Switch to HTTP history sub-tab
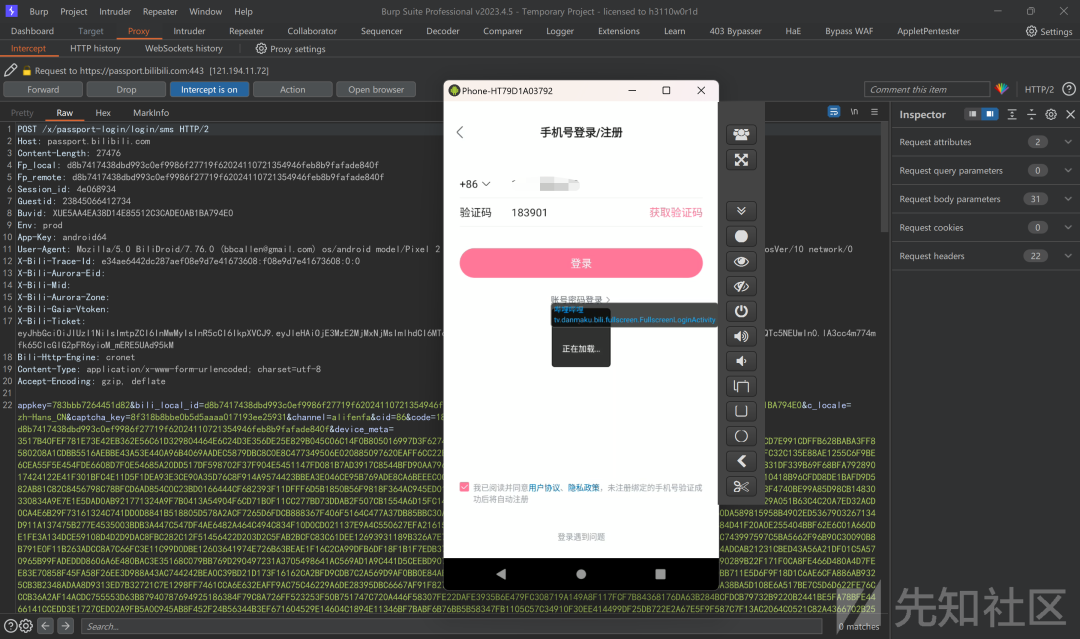1080x639 pixels. point(95,48)
